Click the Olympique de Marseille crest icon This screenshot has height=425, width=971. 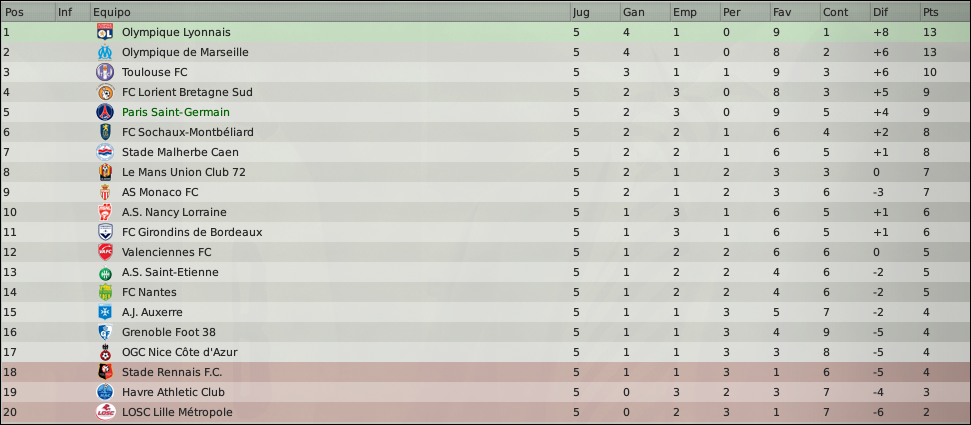105,52
